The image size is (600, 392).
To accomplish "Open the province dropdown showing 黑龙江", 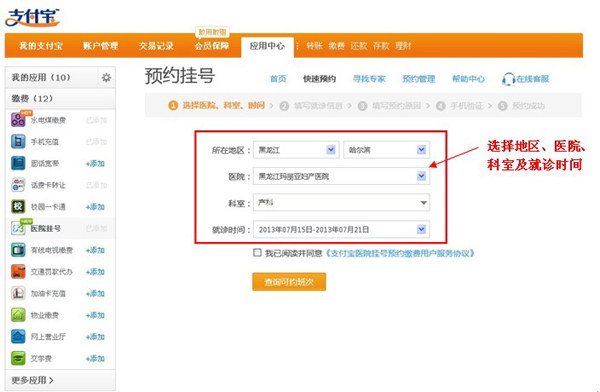I will pos(296,150).
